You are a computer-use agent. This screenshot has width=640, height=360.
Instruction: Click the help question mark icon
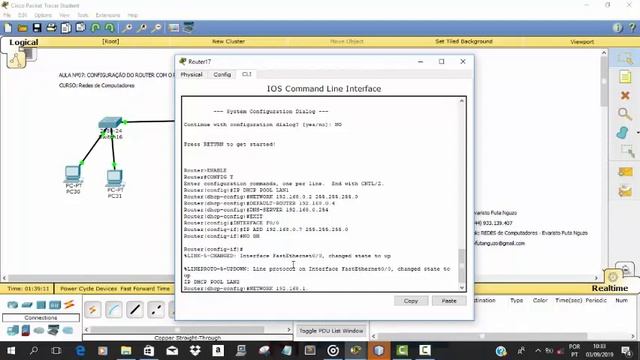(632, 28)
